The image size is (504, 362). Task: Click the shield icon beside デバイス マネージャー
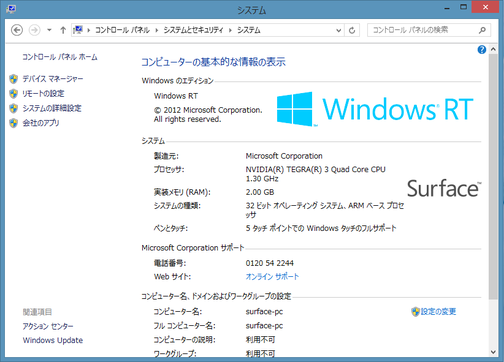pos(13,79)
